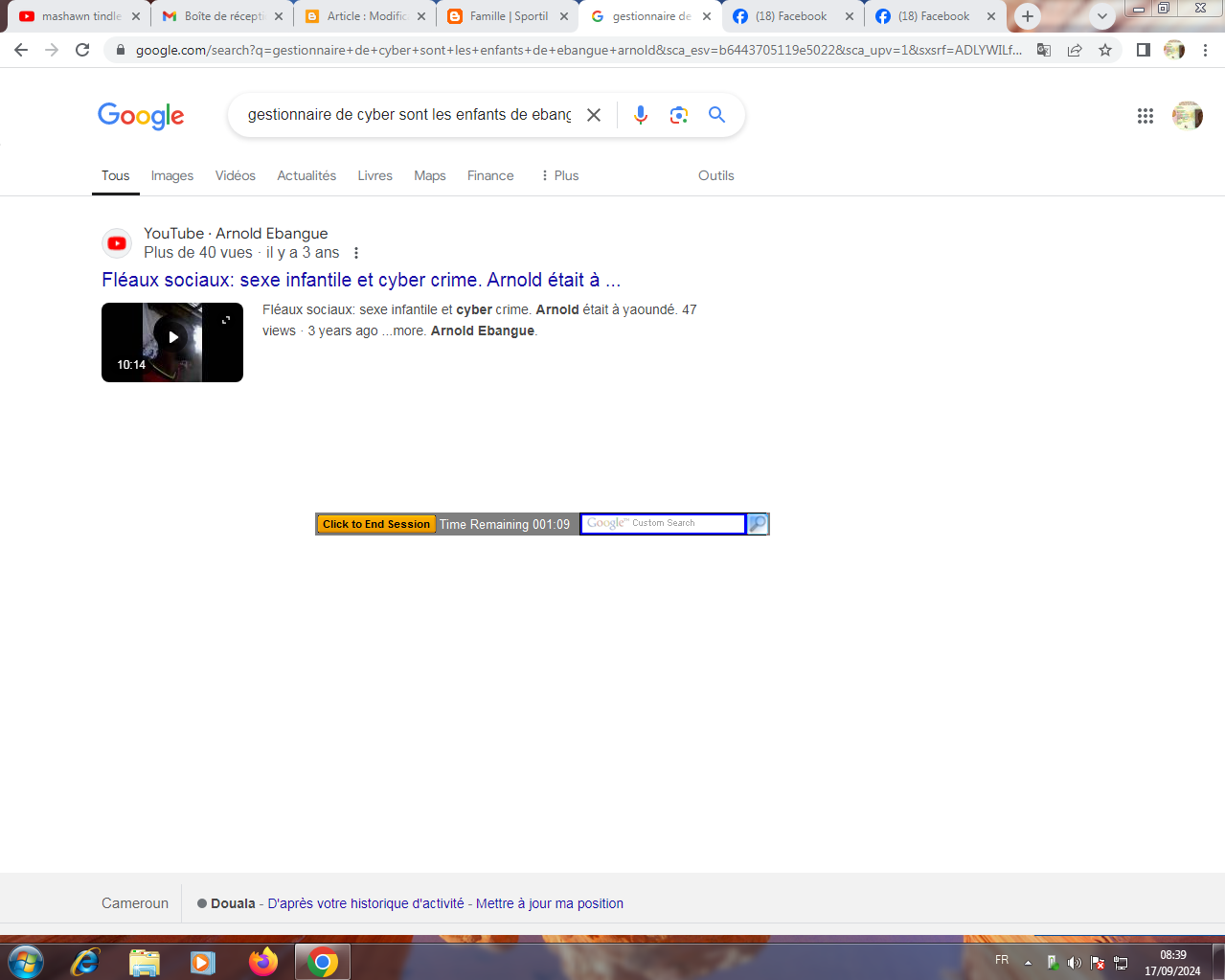The width and height of the screenshot is (1225, 980).
Task: Open tab search dropdown arrow
Action: 1102,16
